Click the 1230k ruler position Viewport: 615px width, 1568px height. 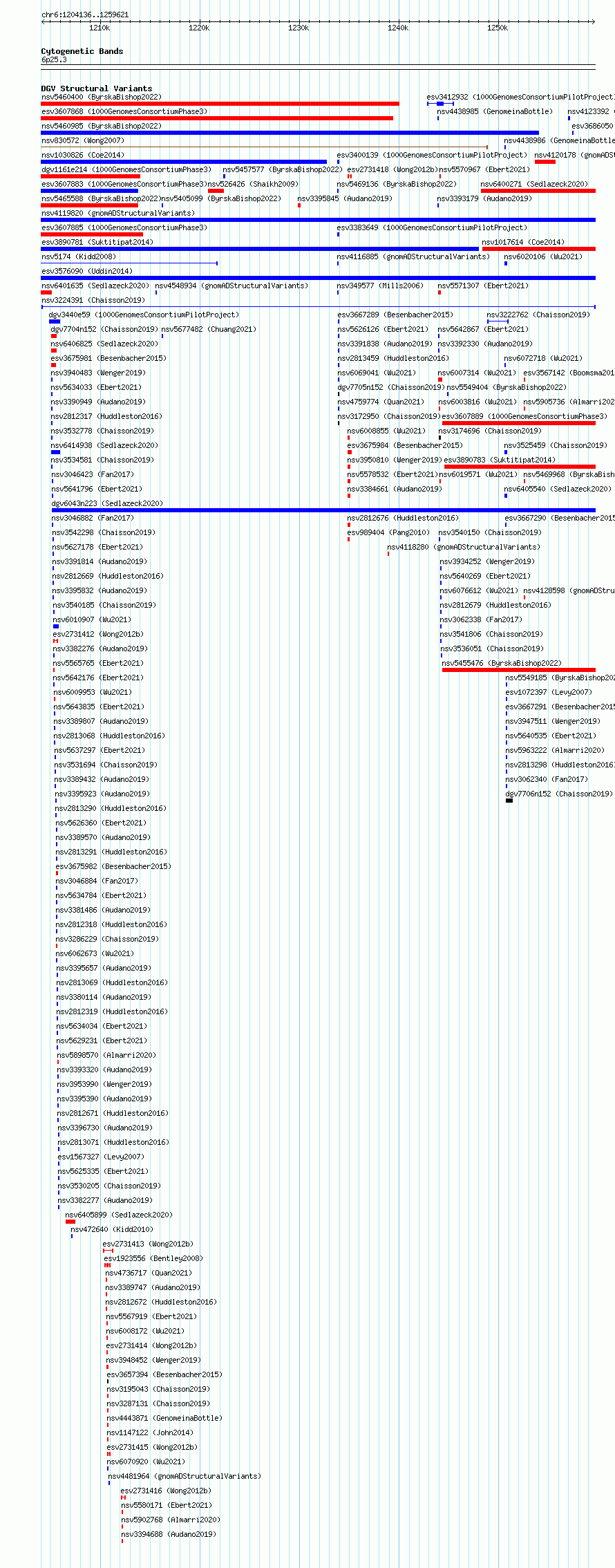point(299,28)
